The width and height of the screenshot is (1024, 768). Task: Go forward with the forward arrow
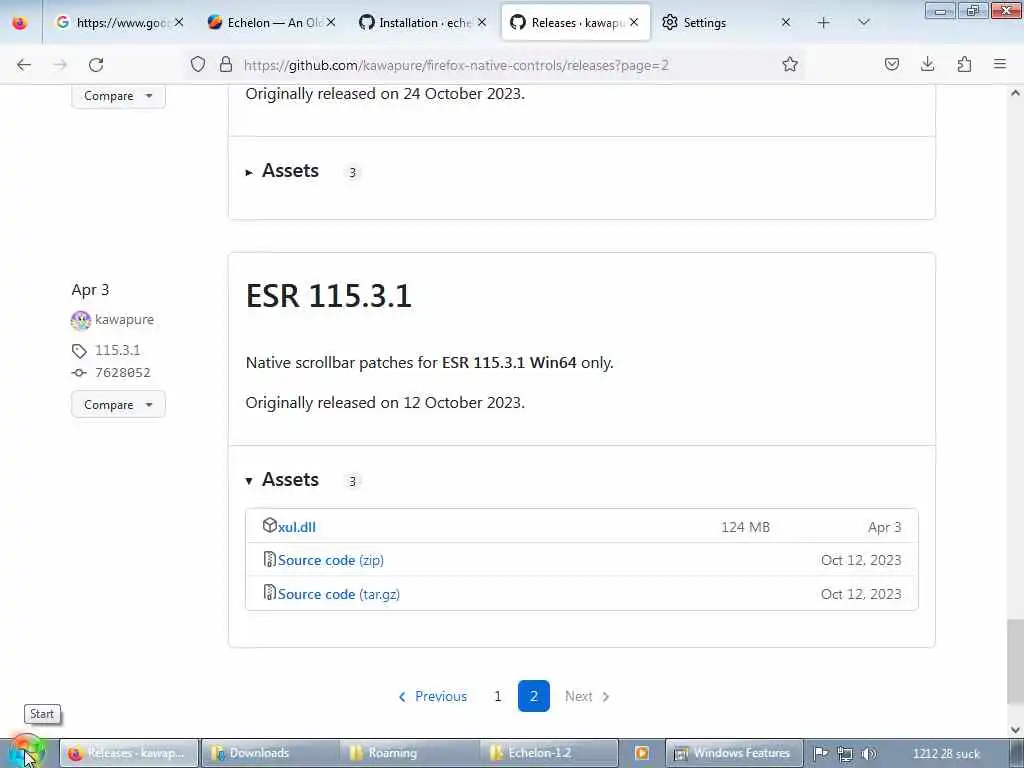(x=60, y=65)
